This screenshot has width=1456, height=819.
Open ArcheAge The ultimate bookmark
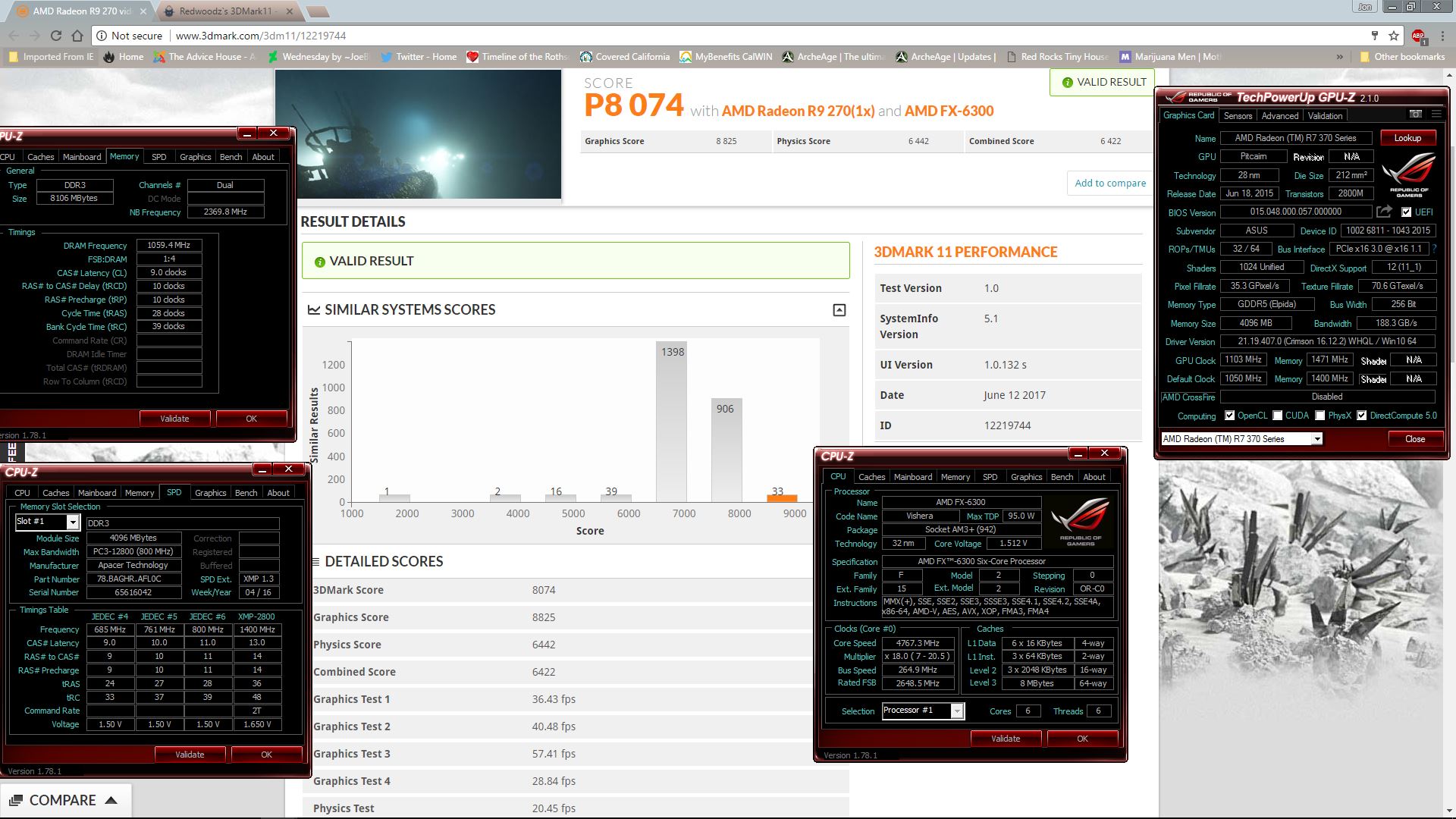(x=833, y=57)
